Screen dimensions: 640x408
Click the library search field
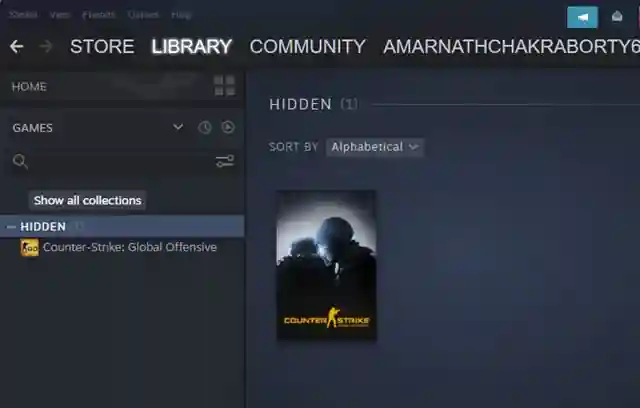122,161
